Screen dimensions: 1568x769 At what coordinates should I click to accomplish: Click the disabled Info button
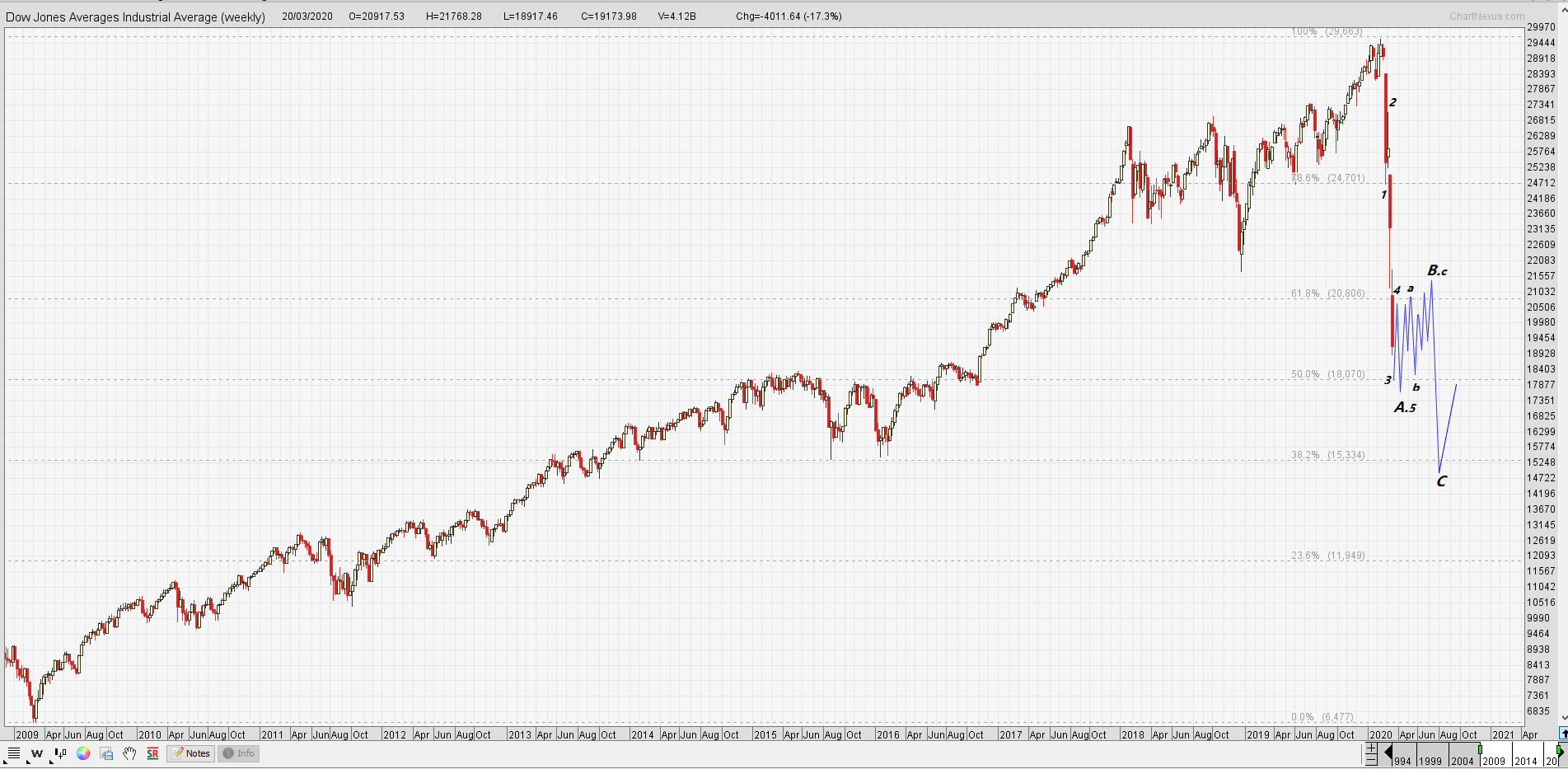(239, 753)
